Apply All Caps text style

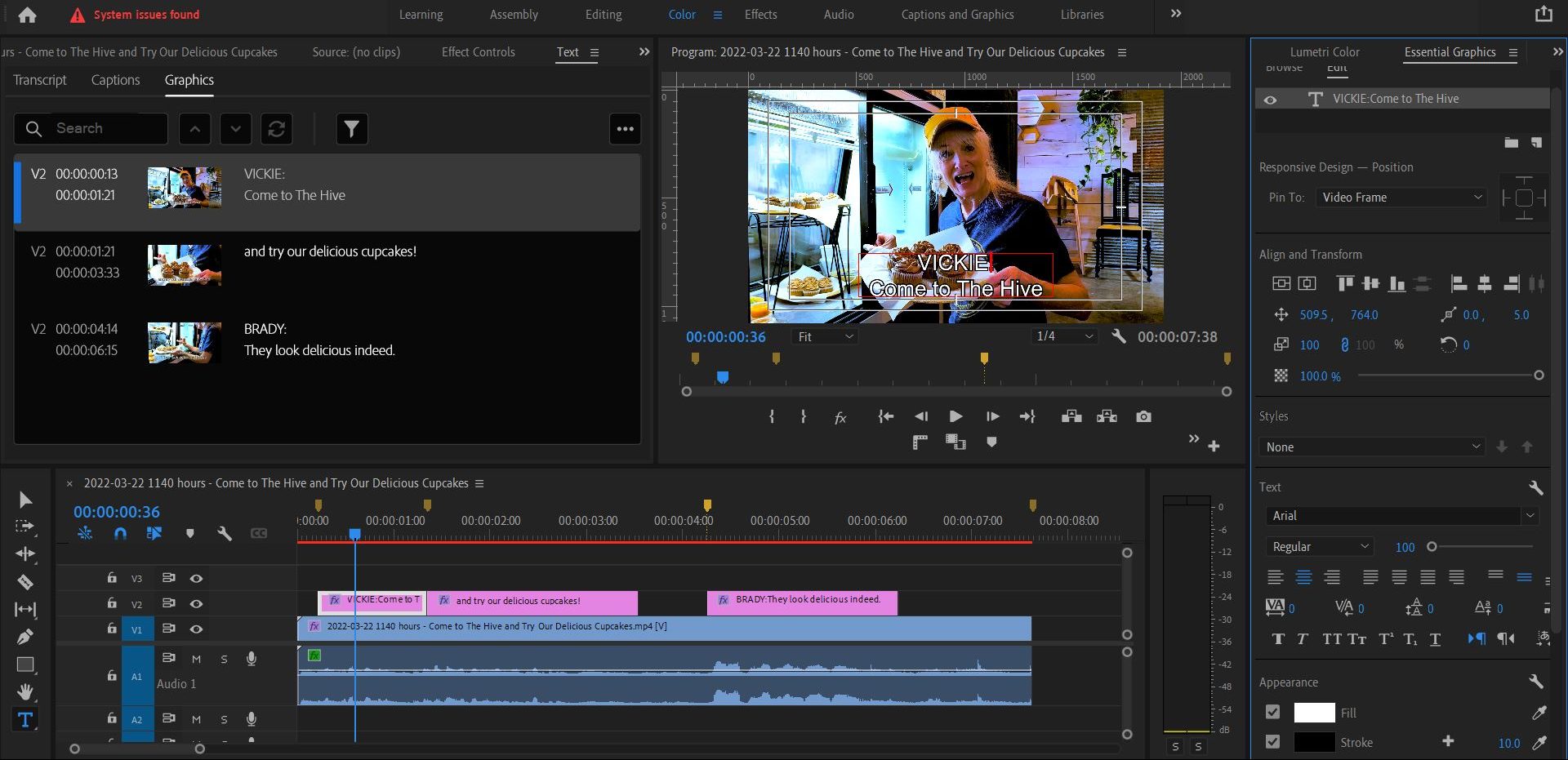coord(1332,639)
